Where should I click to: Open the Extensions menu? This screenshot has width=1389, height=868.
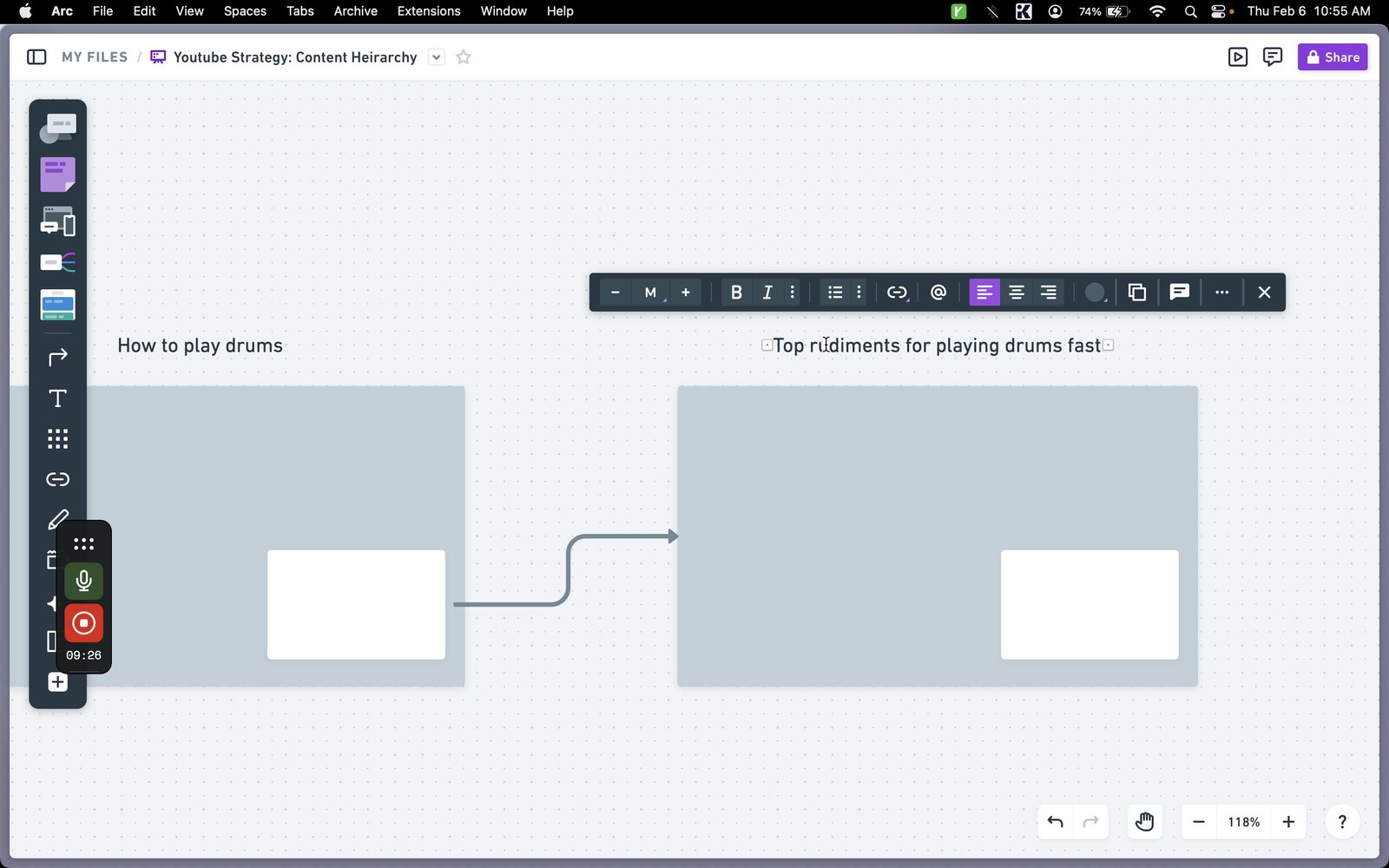tap(429, 11)
